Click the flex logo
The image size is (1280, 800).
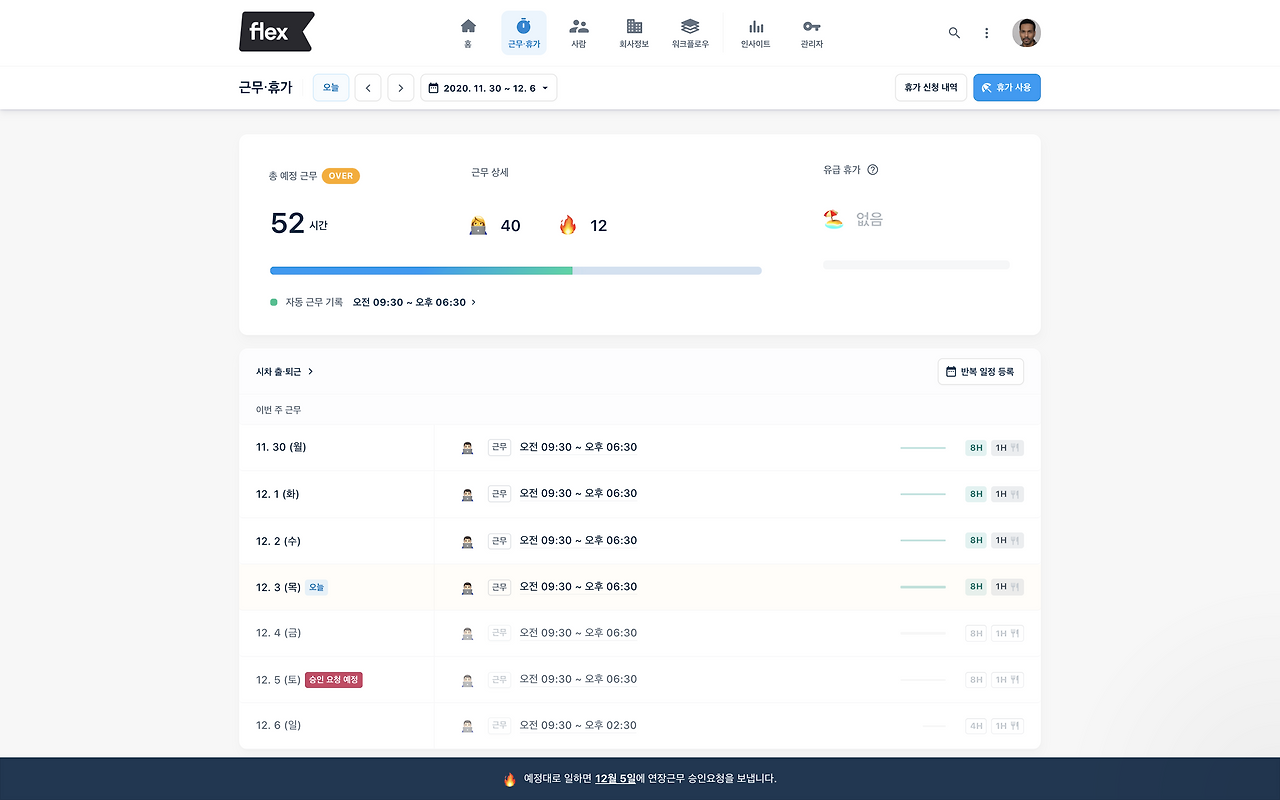pyautogui.click(x=277, y=32)
